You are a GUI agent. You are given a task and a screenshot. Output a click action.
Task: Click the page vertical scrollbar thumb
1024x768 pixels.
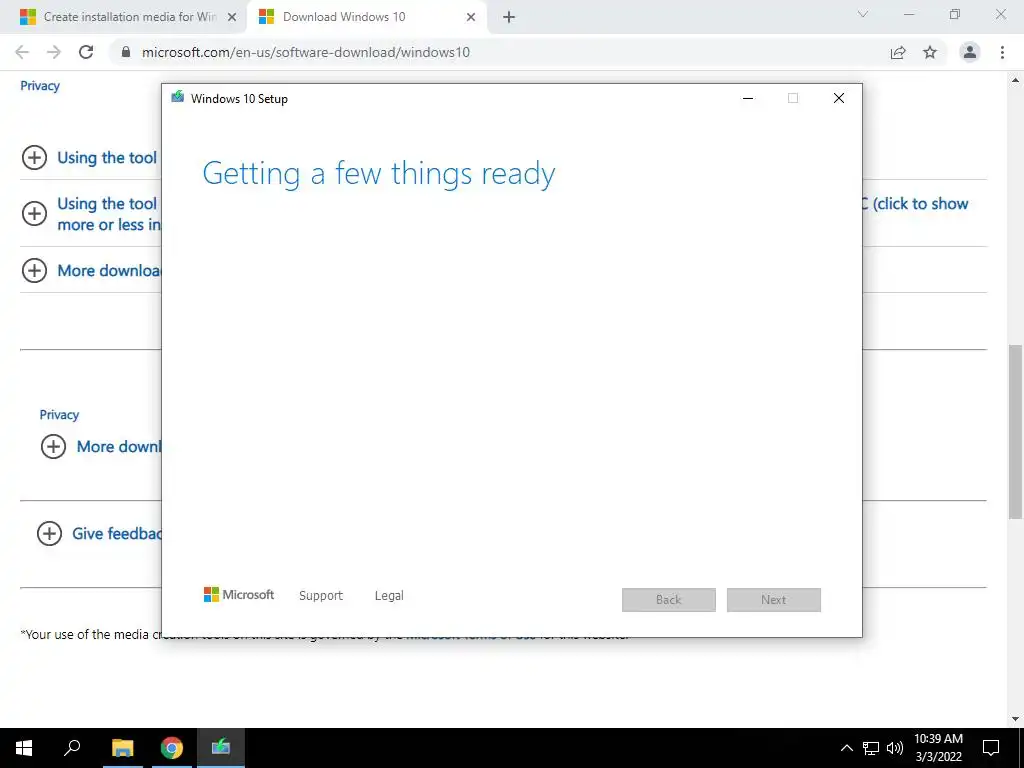[1016, 431]
